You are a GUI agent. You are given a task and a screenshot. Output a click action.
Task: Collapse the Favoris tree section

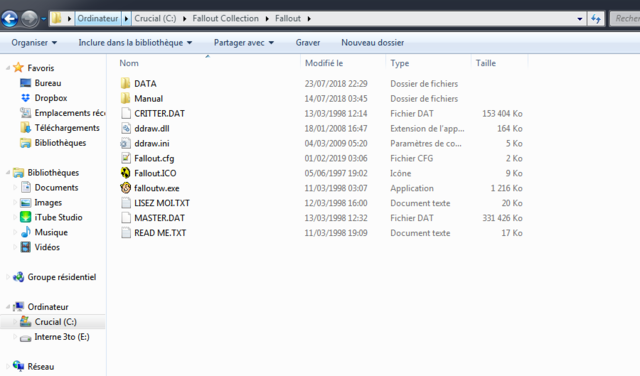(x=8, y=68)
